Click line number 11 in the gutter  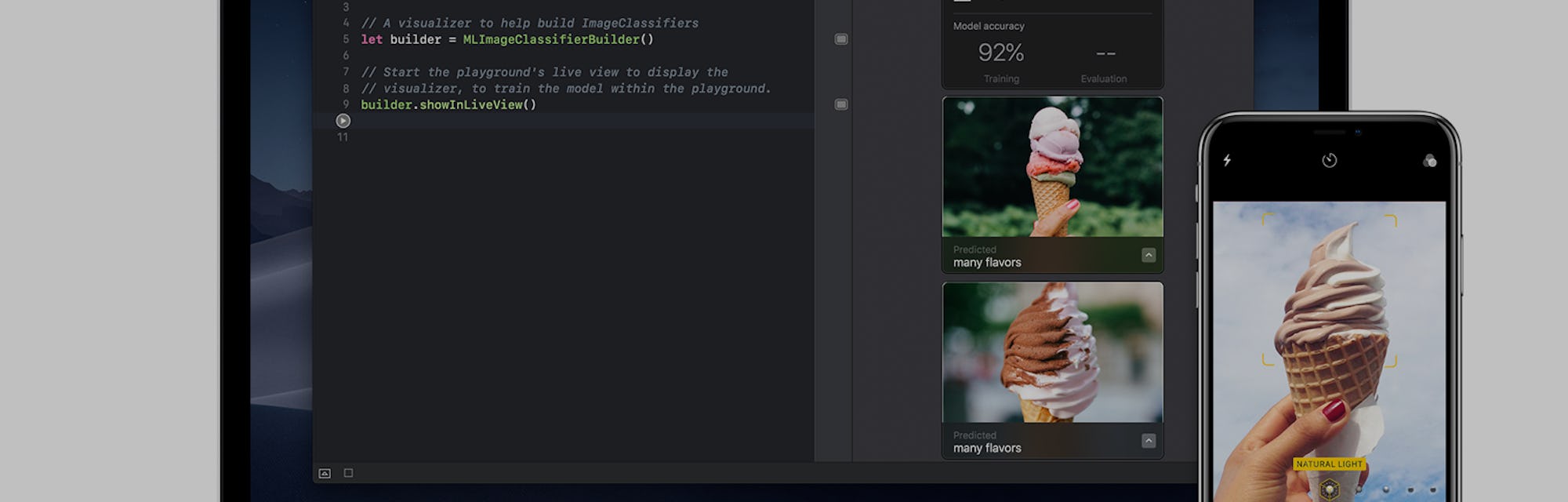tap(343, 137)
